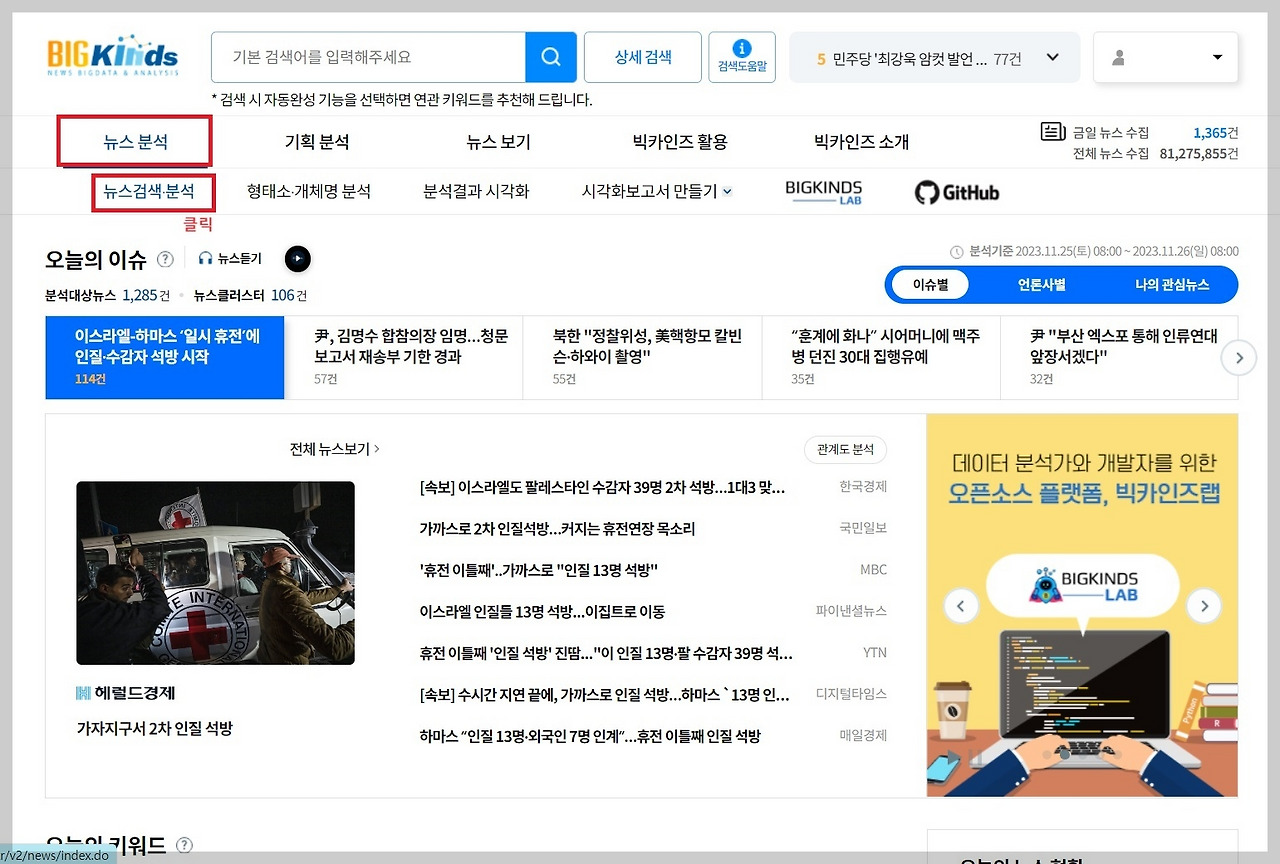This screenshot has width=1280, height=864.
Task: Select the 김명수 합참의장 임명 issue tab
Action: pyautogui.click(x=404, y=358)
